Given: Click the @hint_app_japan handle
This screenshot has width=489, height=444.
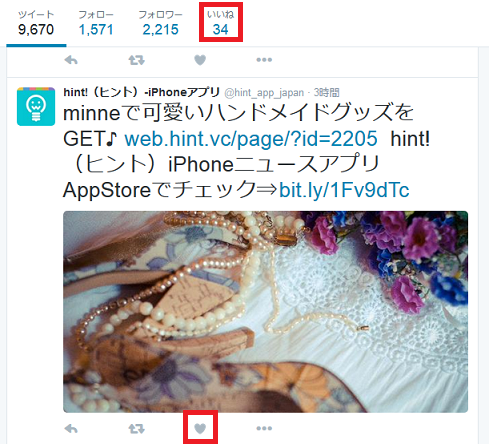Looking at the screenshot, I should [264, 93].
